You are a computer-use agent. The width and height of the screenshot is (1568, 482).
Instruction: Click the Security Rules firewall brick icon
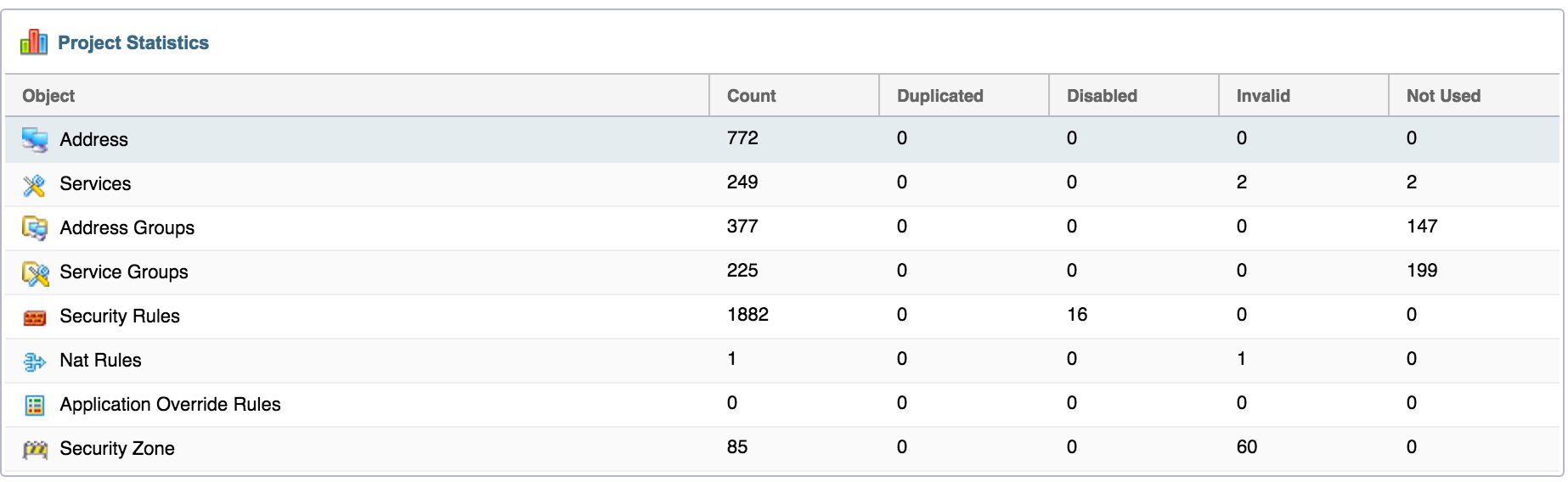35,317
